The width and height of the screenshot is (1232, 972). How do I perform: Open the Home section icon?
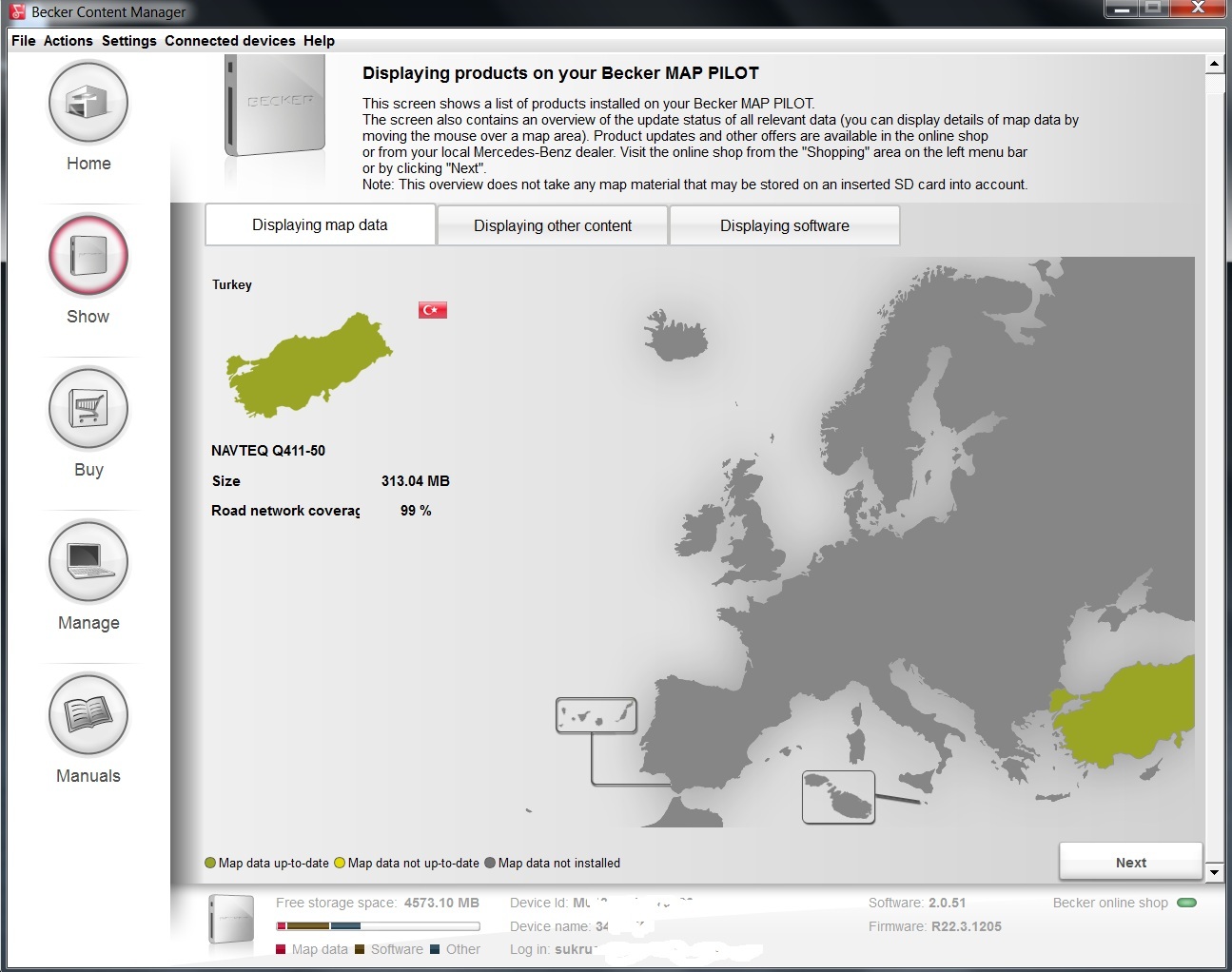pos(88,102)
